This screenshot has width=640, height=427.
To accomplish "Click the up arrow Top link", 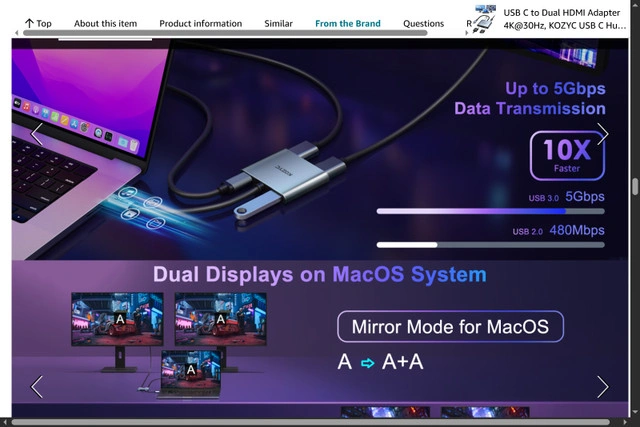I will [38, 23].
